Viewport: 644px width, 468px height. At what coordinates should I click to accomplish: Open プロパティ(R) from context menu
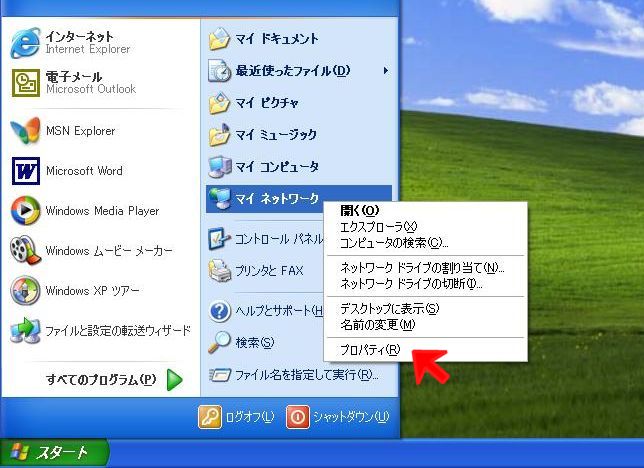coord(370,350)
